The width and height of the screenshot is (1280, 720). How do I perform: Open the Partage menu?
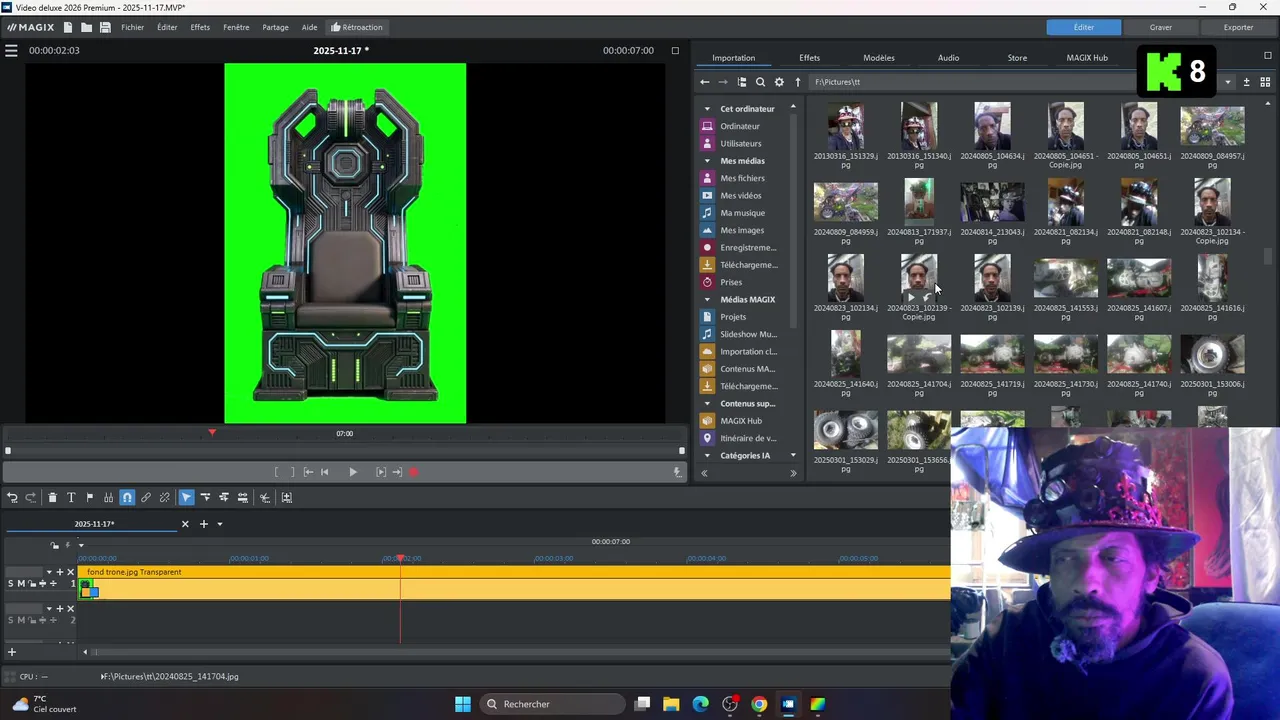click(x=276, y=27)
